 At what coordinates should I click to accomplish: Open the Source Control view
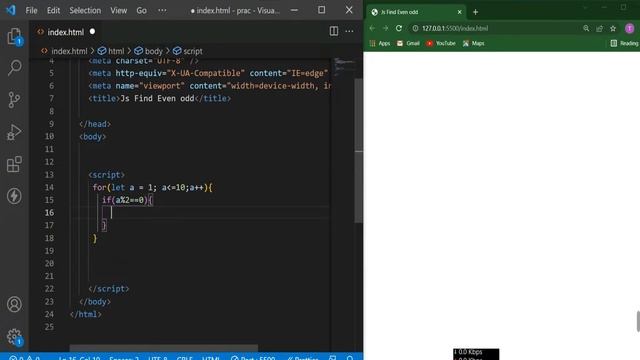[14, 100]
